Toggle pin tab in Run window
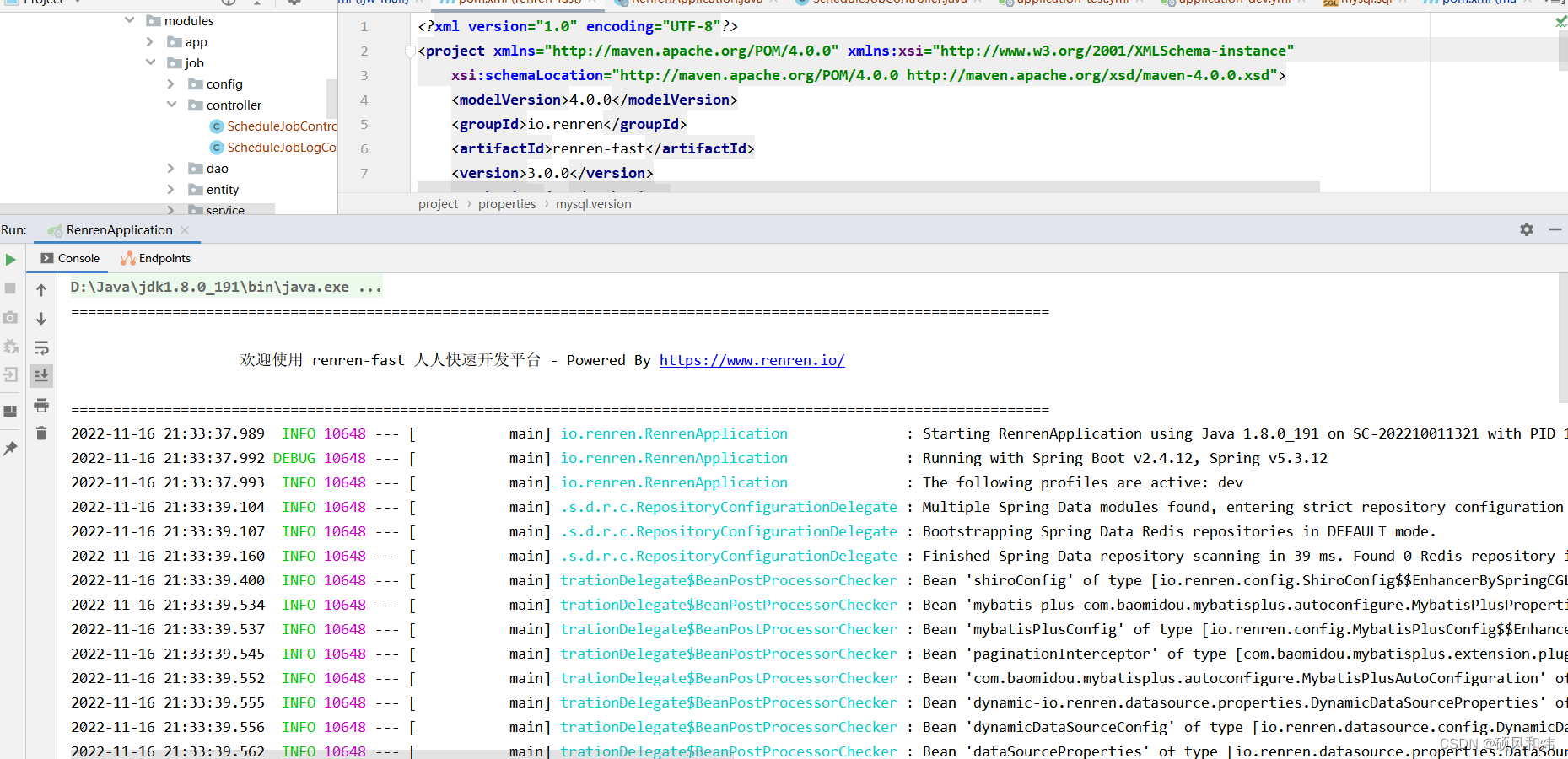 click(x=11, y=449)
